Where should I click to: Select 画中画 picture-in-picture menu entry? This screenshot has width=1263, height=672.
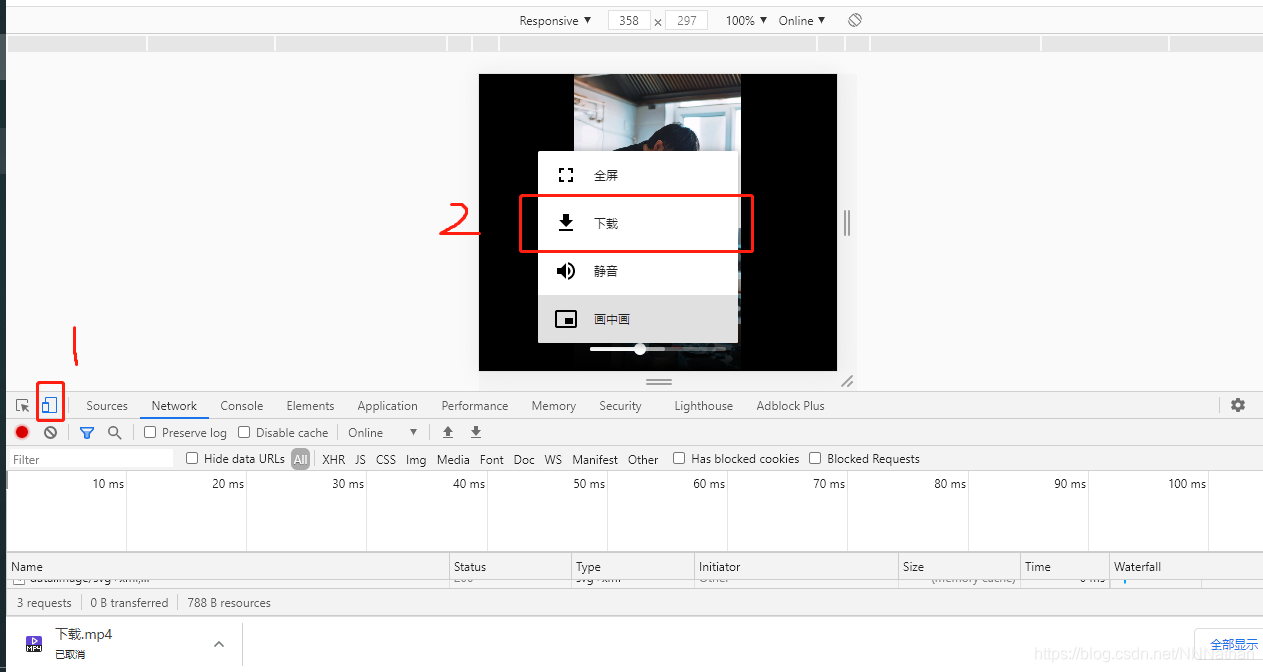(x=638, y=319)
